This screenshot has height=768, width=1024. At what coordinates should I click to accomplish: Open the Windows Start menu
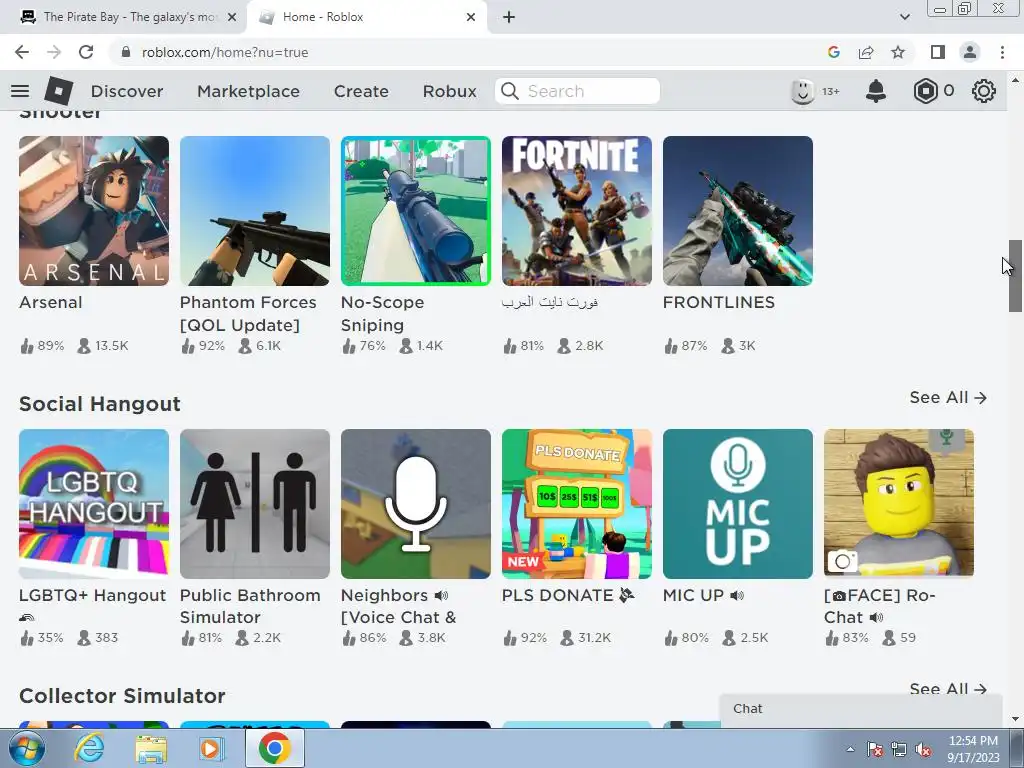(x=26, y=748)
